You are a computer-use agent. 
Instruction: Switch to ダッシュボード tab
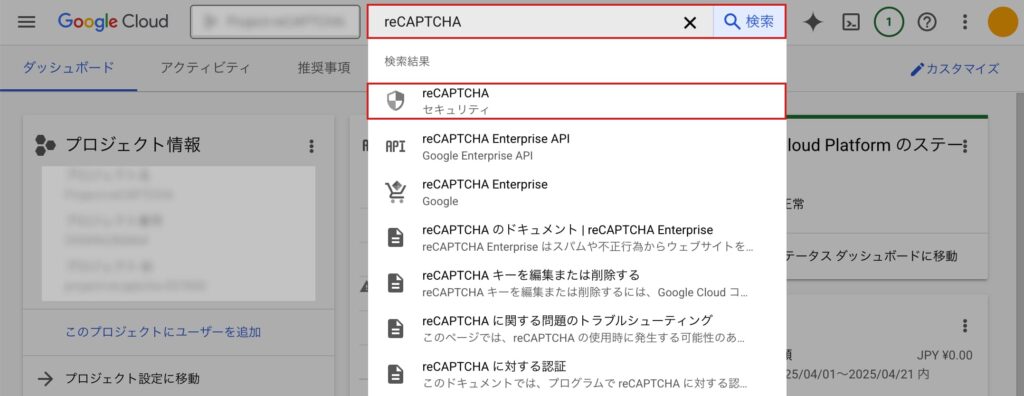pyautogui.click(x=69, y=68)
